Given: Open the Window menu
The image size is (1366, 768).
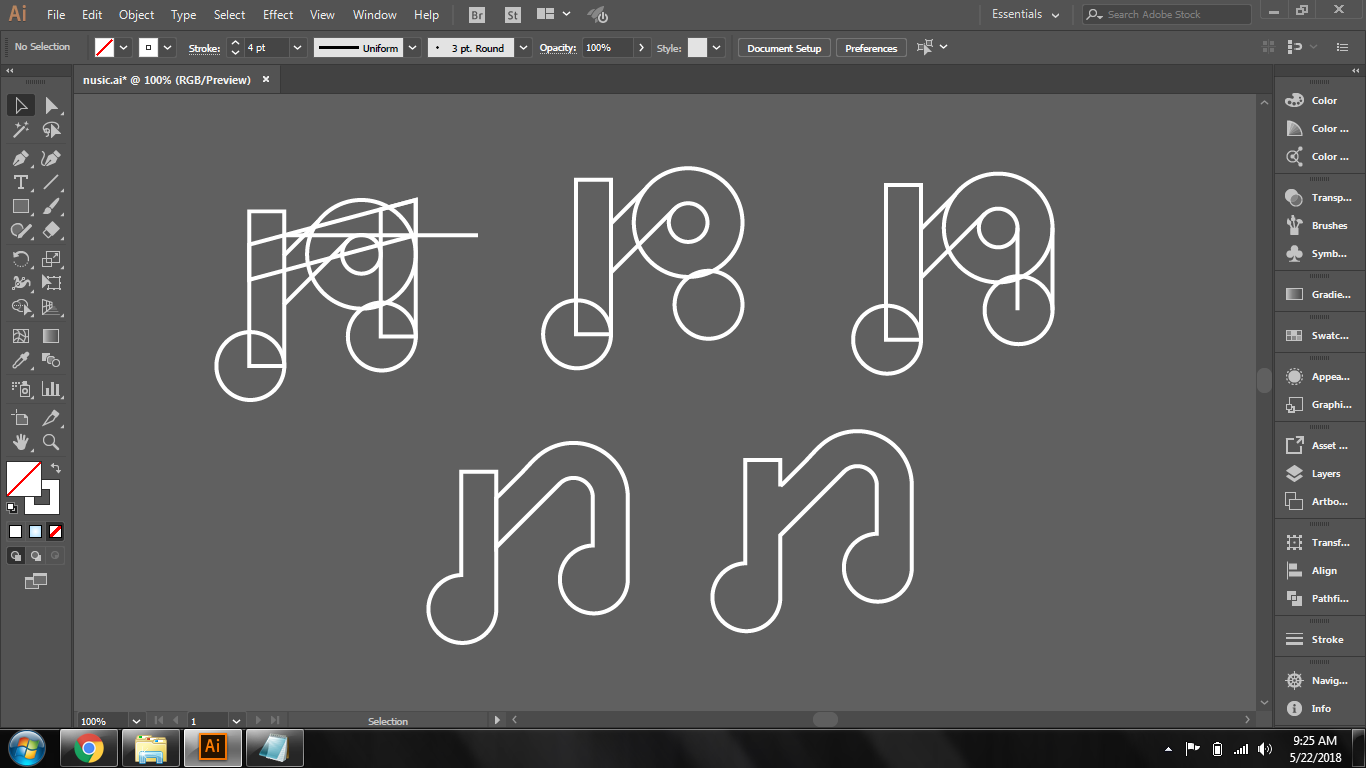Looking at the screenshot, I should [x=375, y=15].
